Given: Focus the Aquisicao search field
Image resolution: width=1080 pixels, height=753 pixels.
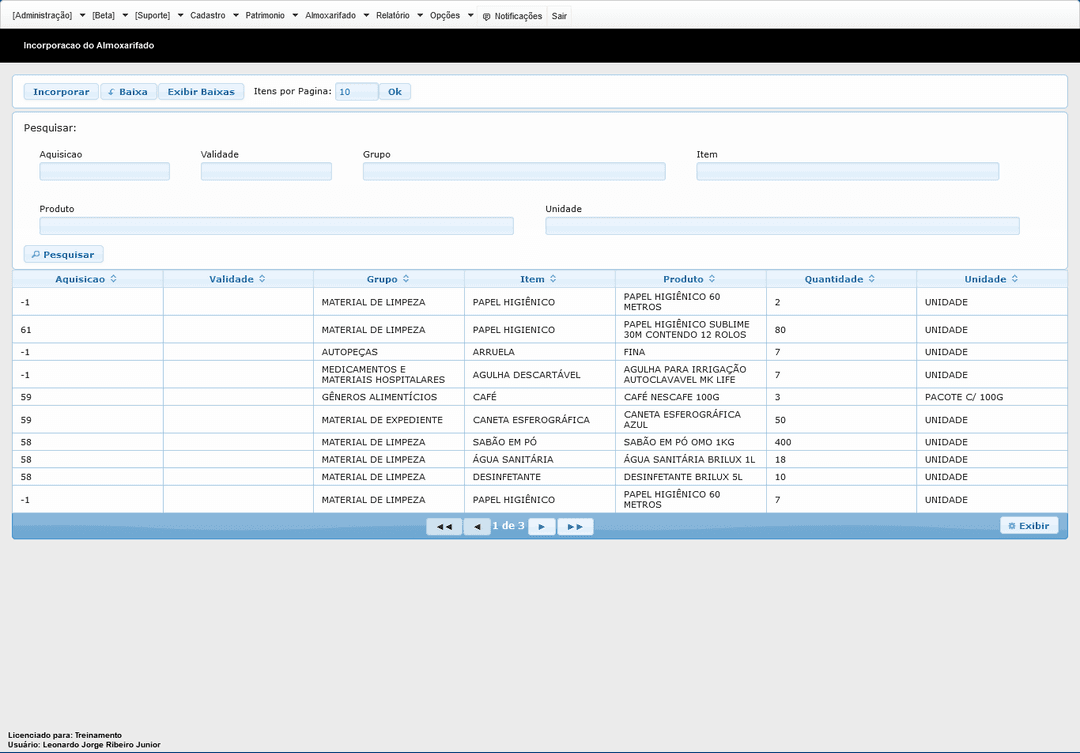Looking at the screenshot, I should click(x=105, y=172).
